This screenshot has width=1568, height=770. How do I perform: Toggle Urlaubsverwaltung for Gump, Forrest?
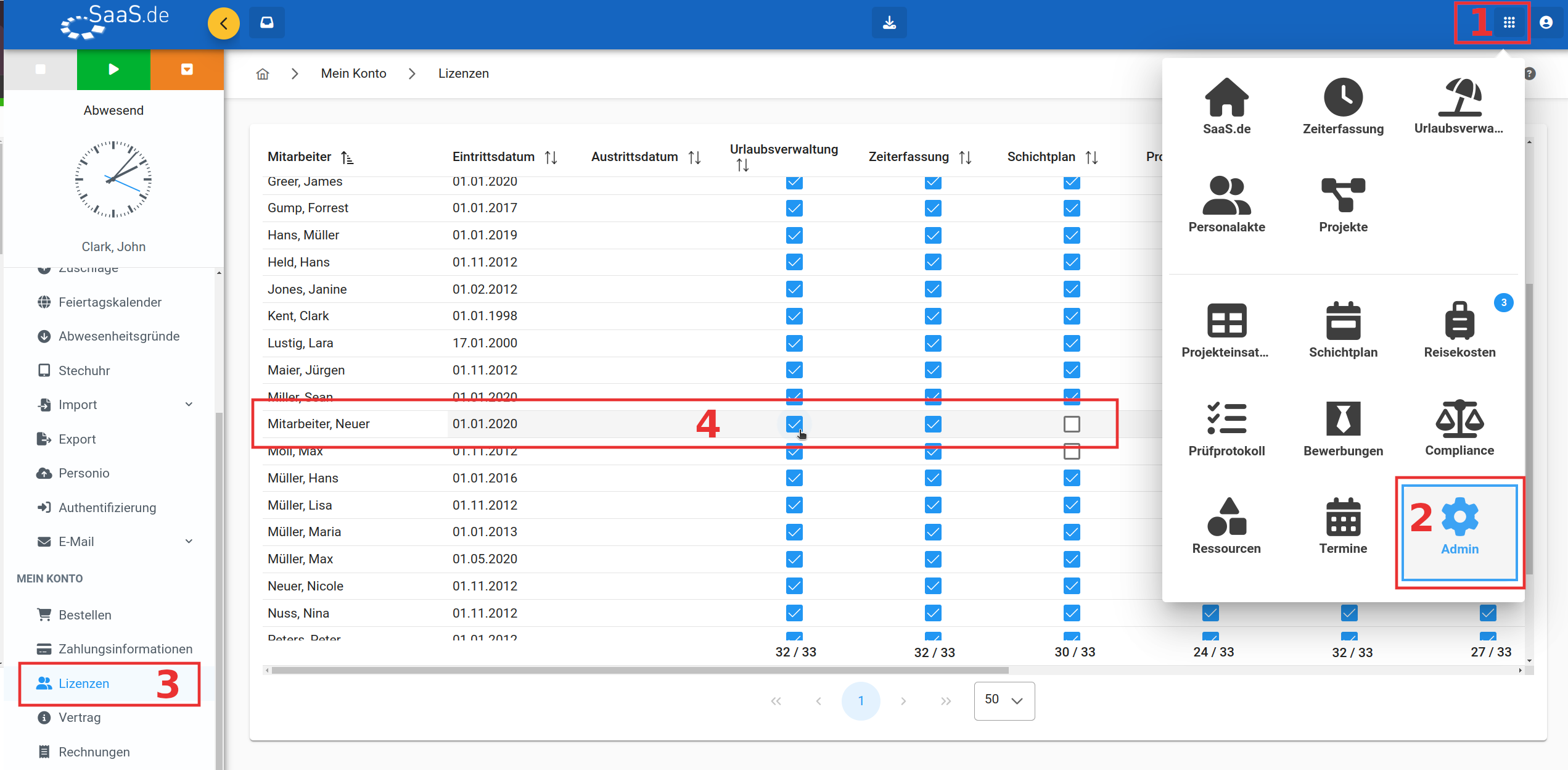[794, 208]
